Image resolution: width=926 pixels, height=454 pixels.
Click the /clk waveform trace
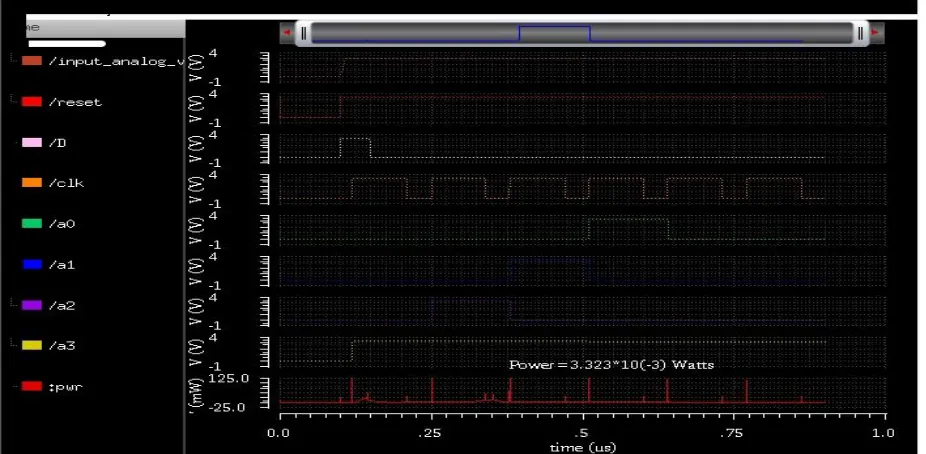pyautogui.click(x=552, y=188)
